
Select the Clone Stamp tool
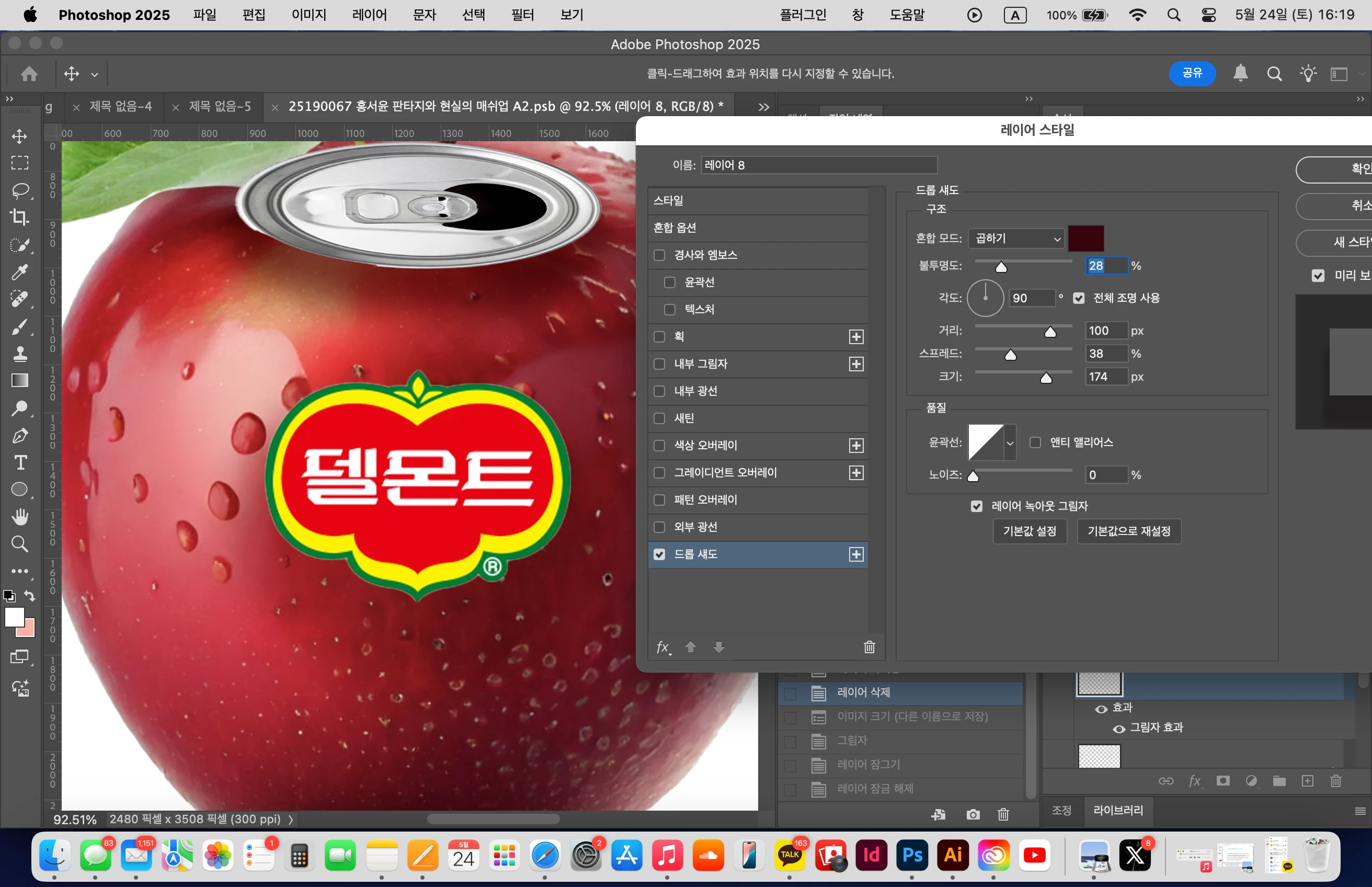pyautogui.click(x=20, y=353)
